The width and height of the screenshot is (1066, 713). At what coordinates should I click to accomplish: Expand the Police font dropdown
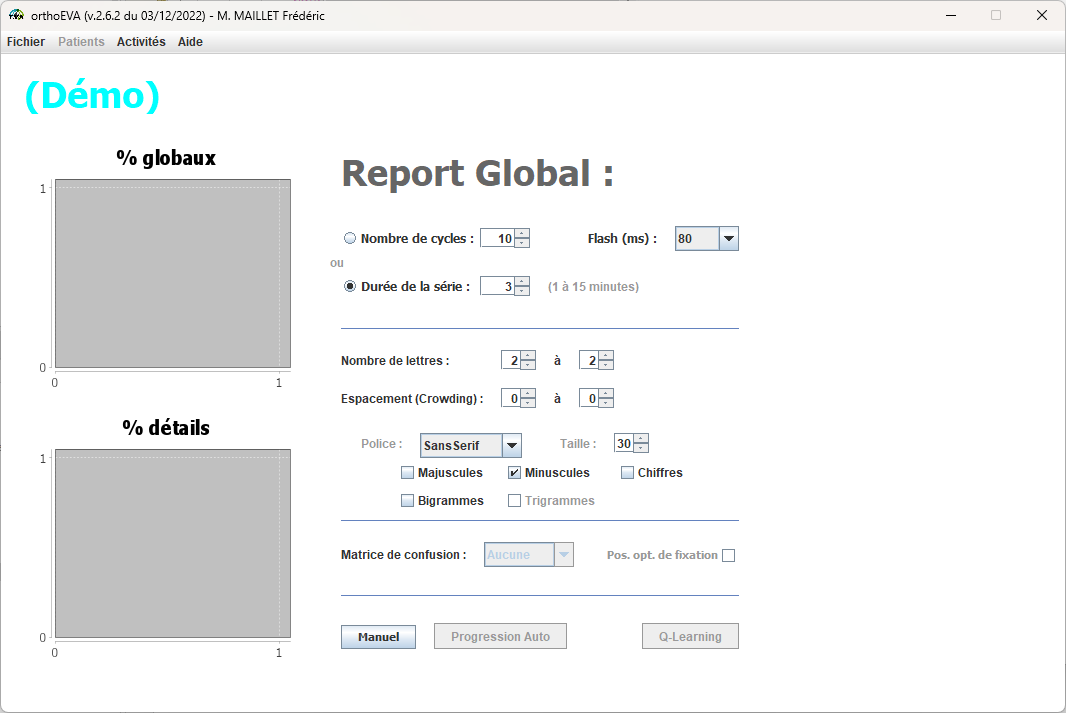(x=511, y=445)
